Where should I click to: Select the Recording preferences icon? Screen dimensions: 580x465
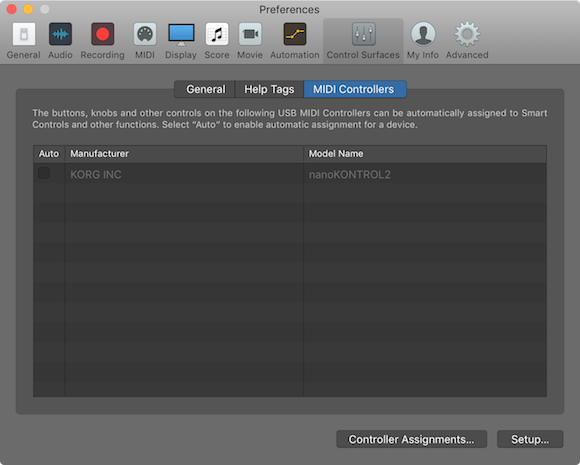point(102,40)
